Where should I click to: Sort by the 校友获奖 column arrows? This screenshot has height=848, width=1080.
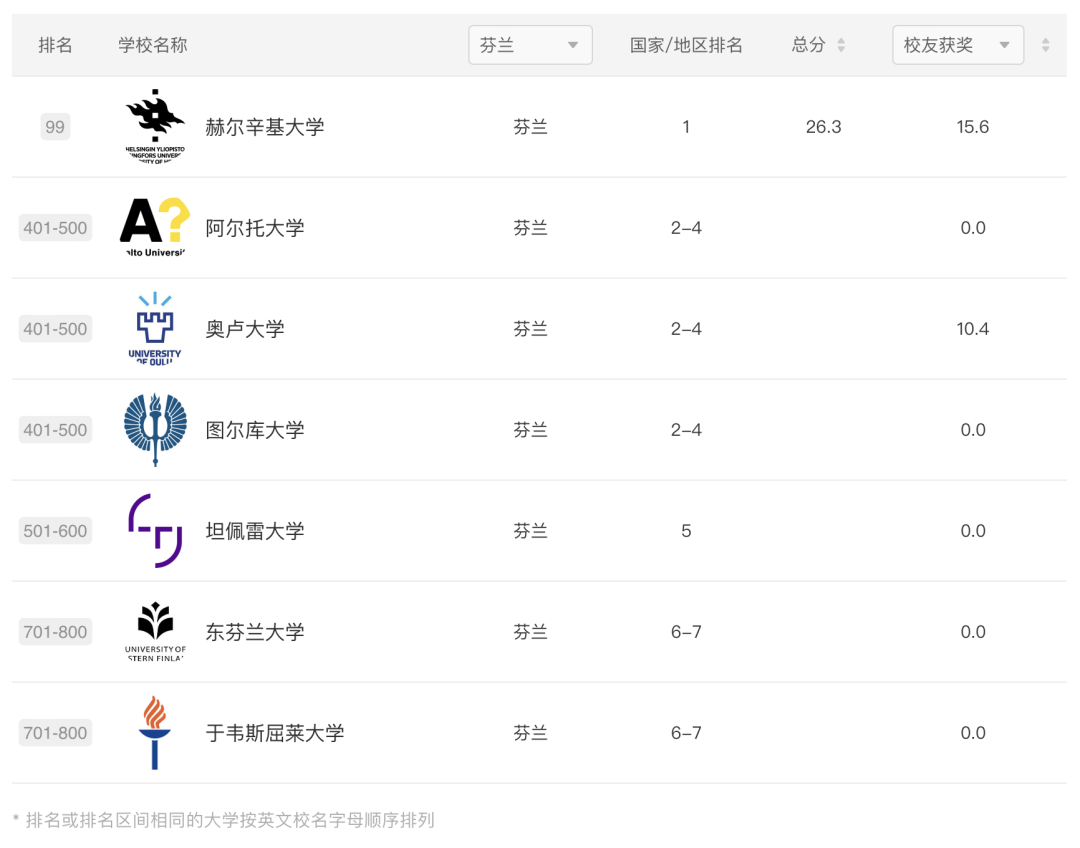pyautogui.click(x=1046, y=45)
